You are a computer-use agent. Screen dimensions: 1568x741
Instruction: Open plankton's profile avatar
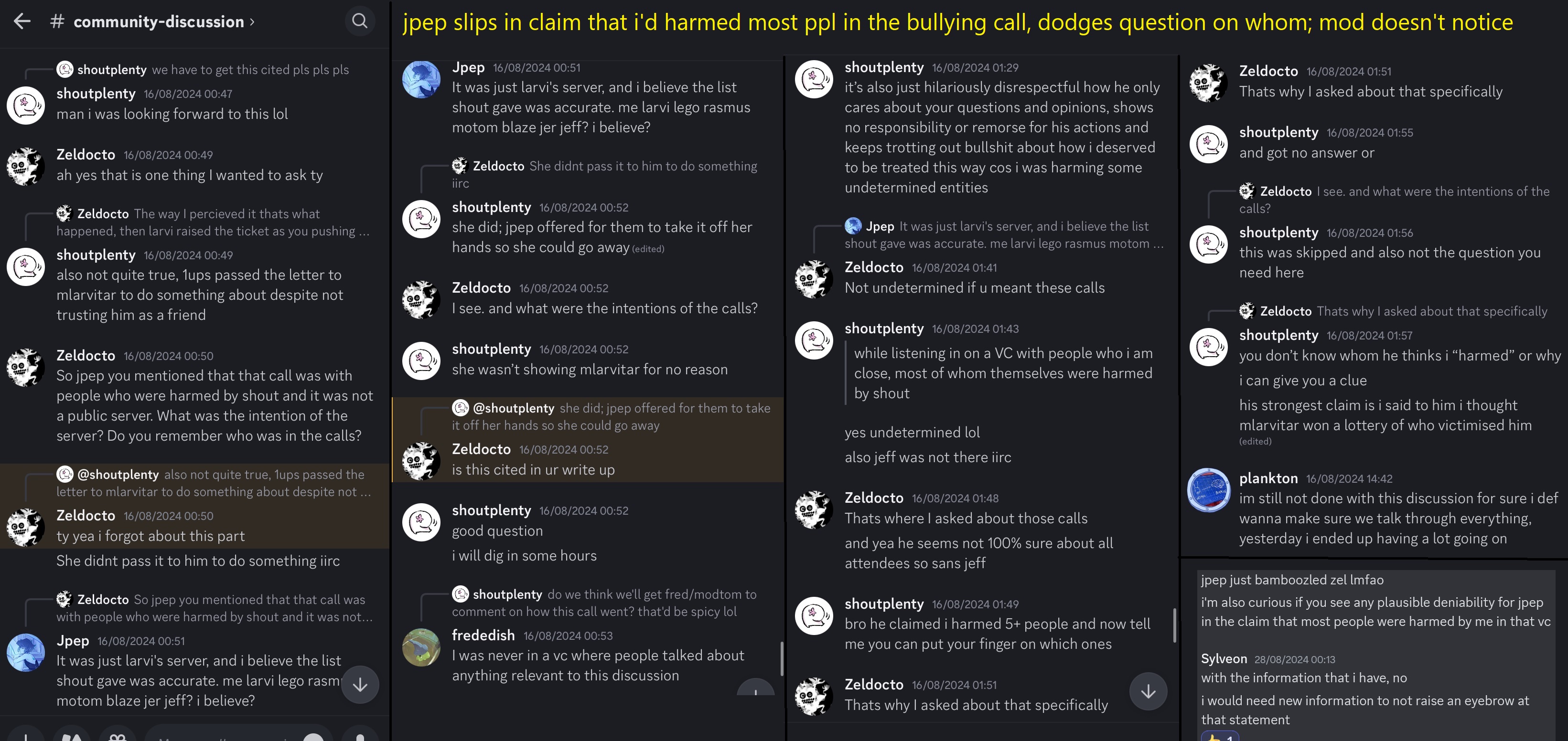(x=1208, y=490)
